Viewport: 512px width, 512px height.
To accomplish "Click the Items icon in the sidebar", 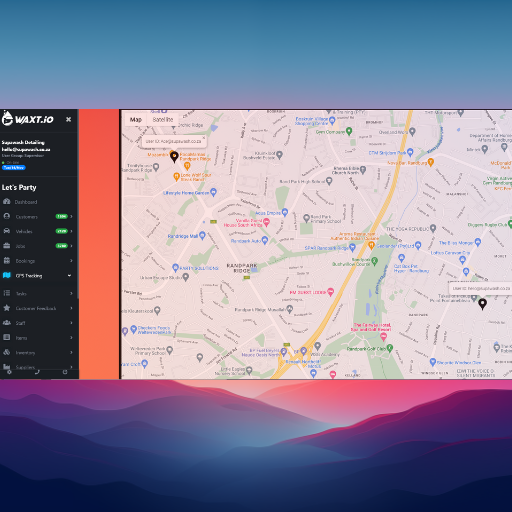I will [x=7, y=337].
